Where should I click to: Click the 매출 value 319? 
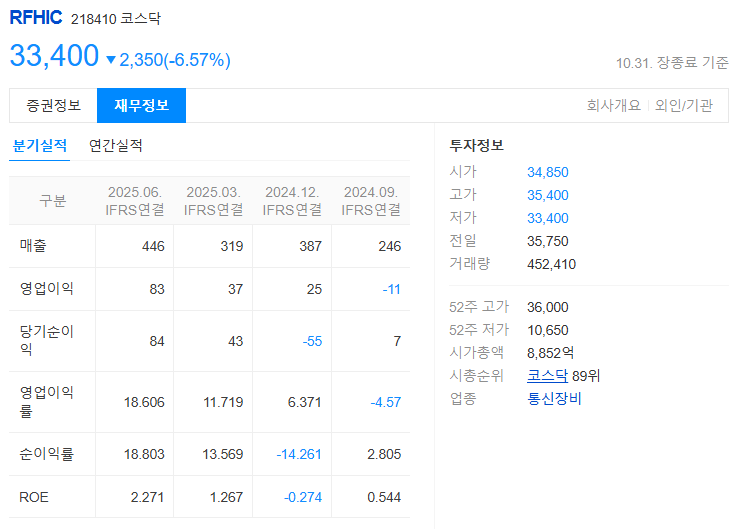pyautogui.click(x=232, y=246)
